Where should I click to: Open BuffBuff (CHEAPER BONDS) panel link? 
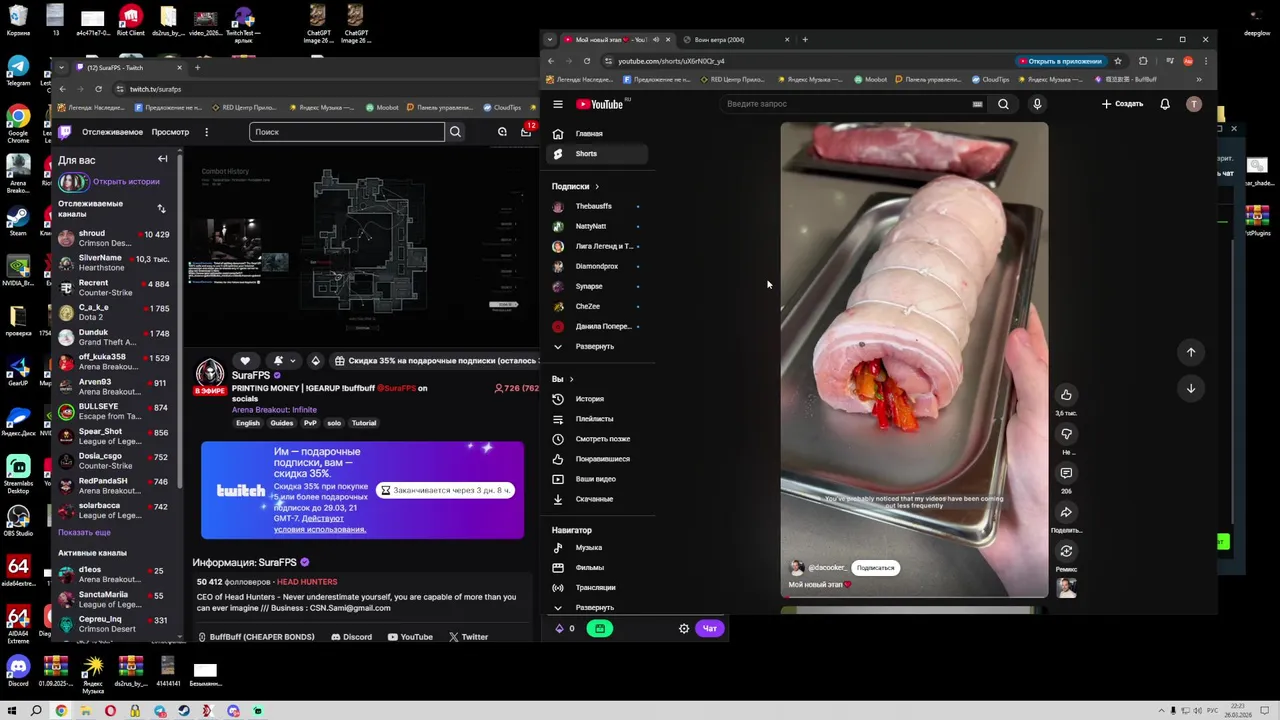click(256, 637)
